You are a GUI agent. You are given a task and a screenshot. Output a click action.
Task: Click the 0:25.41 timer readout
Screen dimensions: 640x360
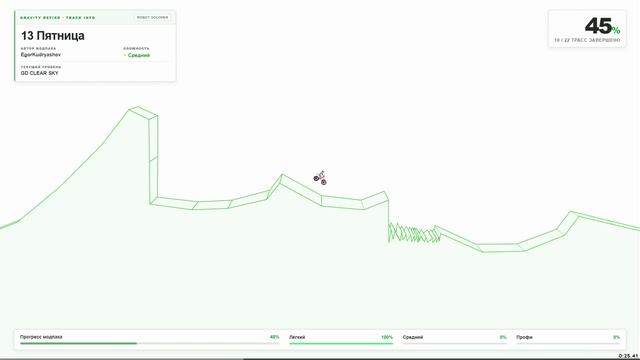click(628, 356)
